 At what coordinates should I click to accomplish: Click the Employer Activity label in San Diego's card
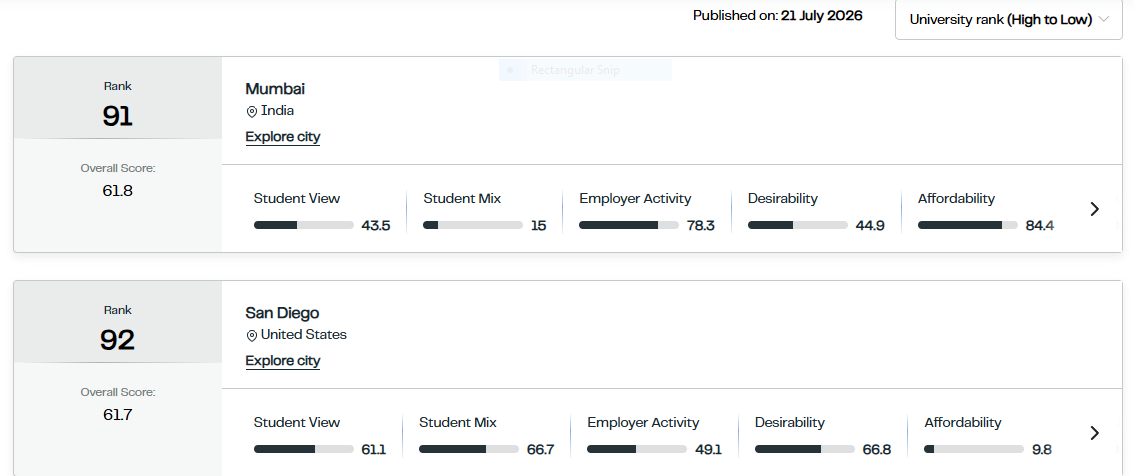click(644, 422)
